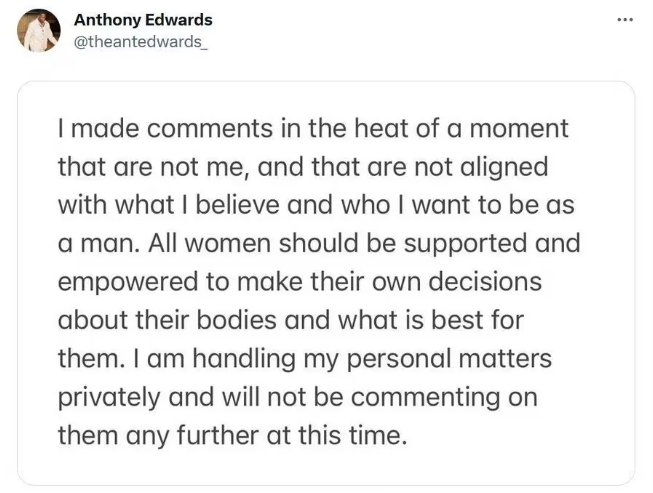Click the line "that are not me, and that are not aligned"

coord(304,165)
